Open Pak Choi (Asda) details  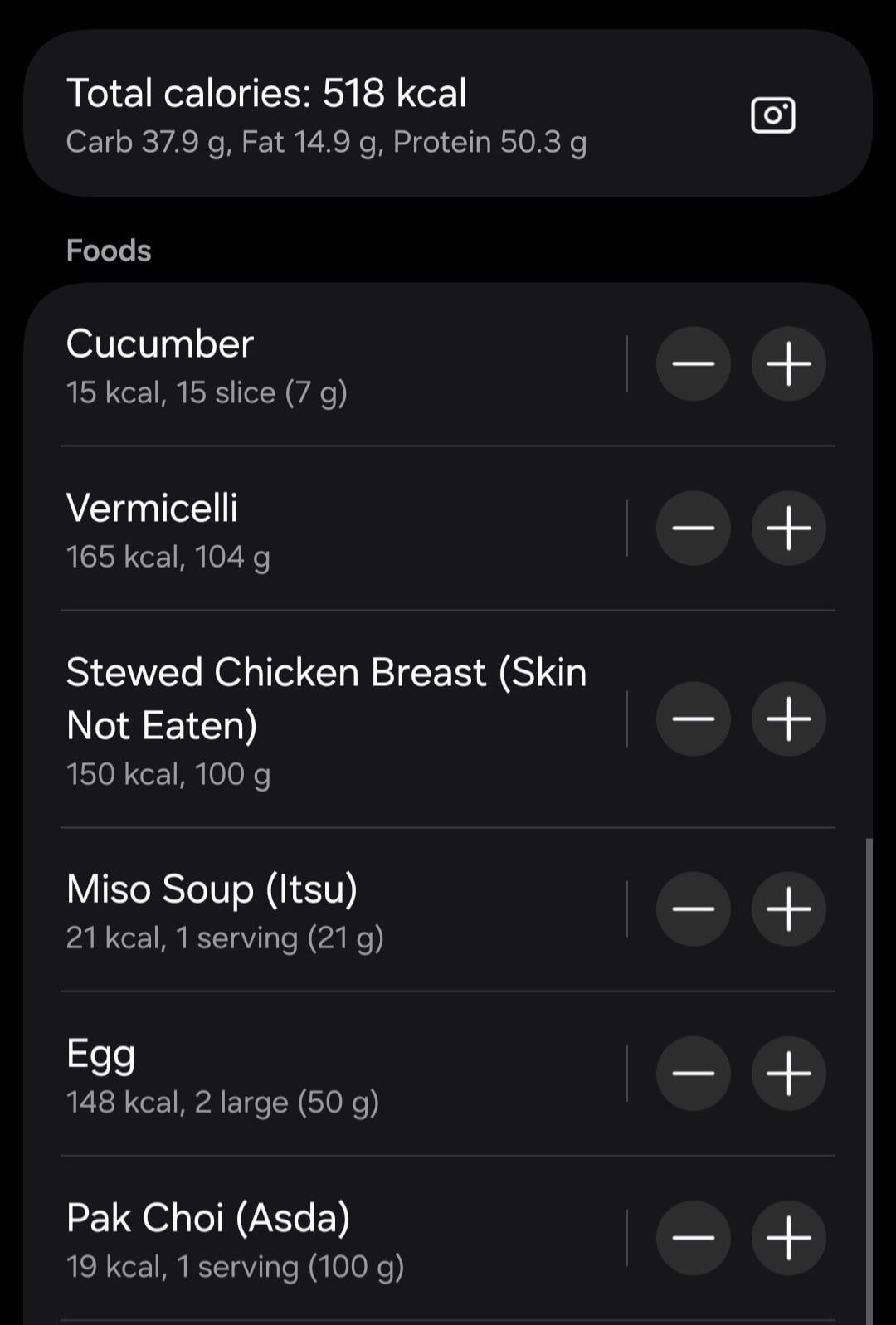pos(332,1239)
